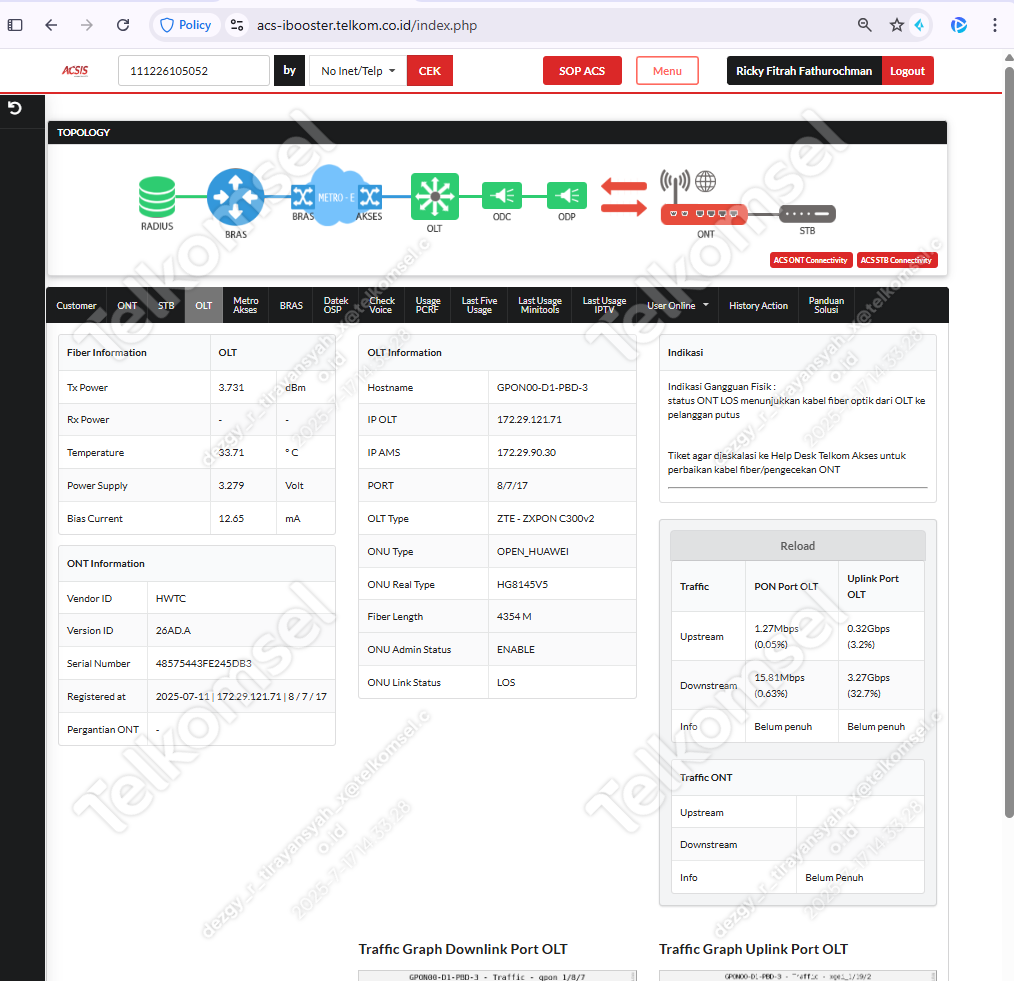The height and width of the screenshot is (981, 1014).
Task: Select the green OLT node icon
Action: click(x=435, y=197)
